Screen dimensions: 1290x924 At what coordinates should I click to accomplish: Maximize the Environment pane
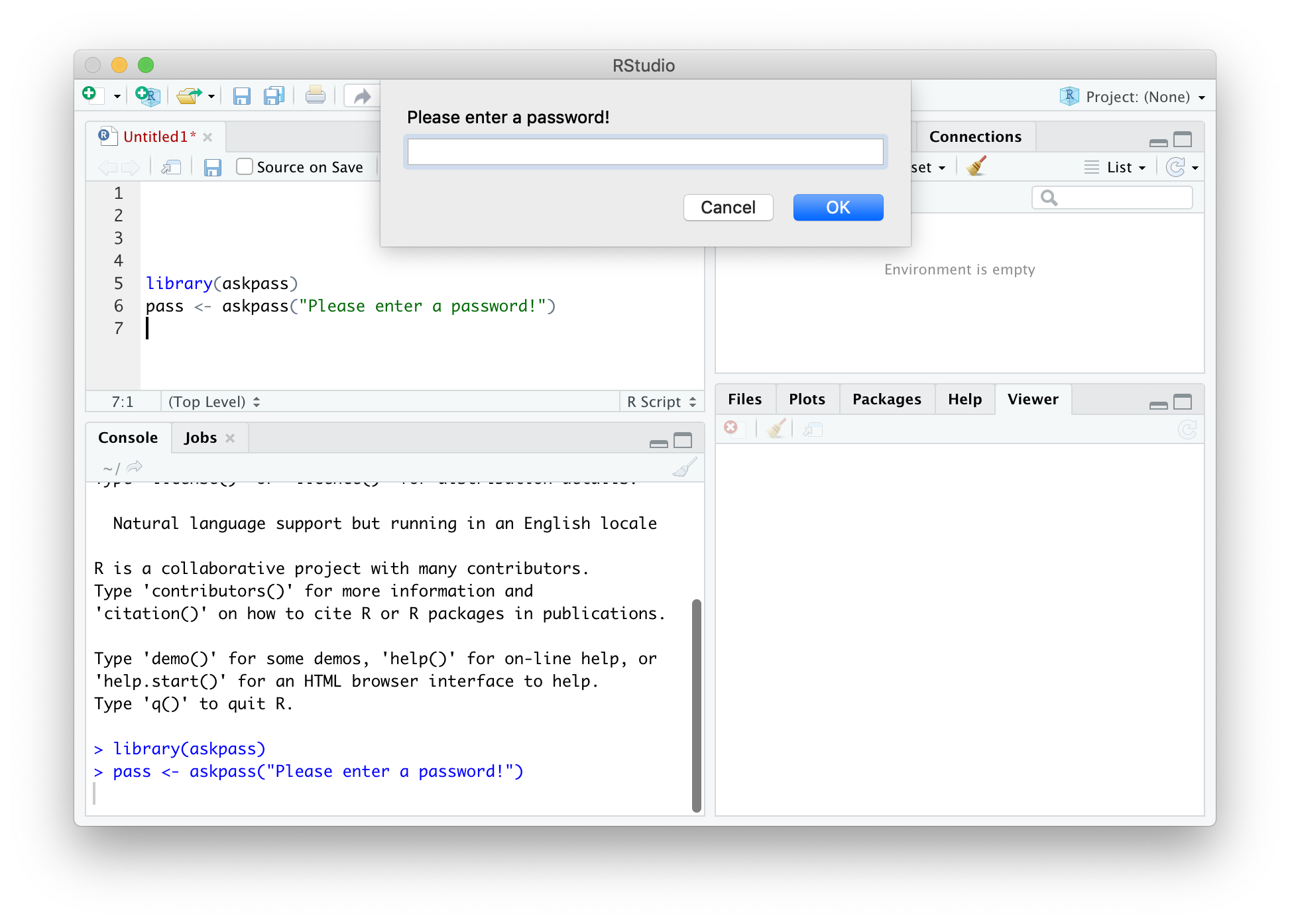[1183, 139]
